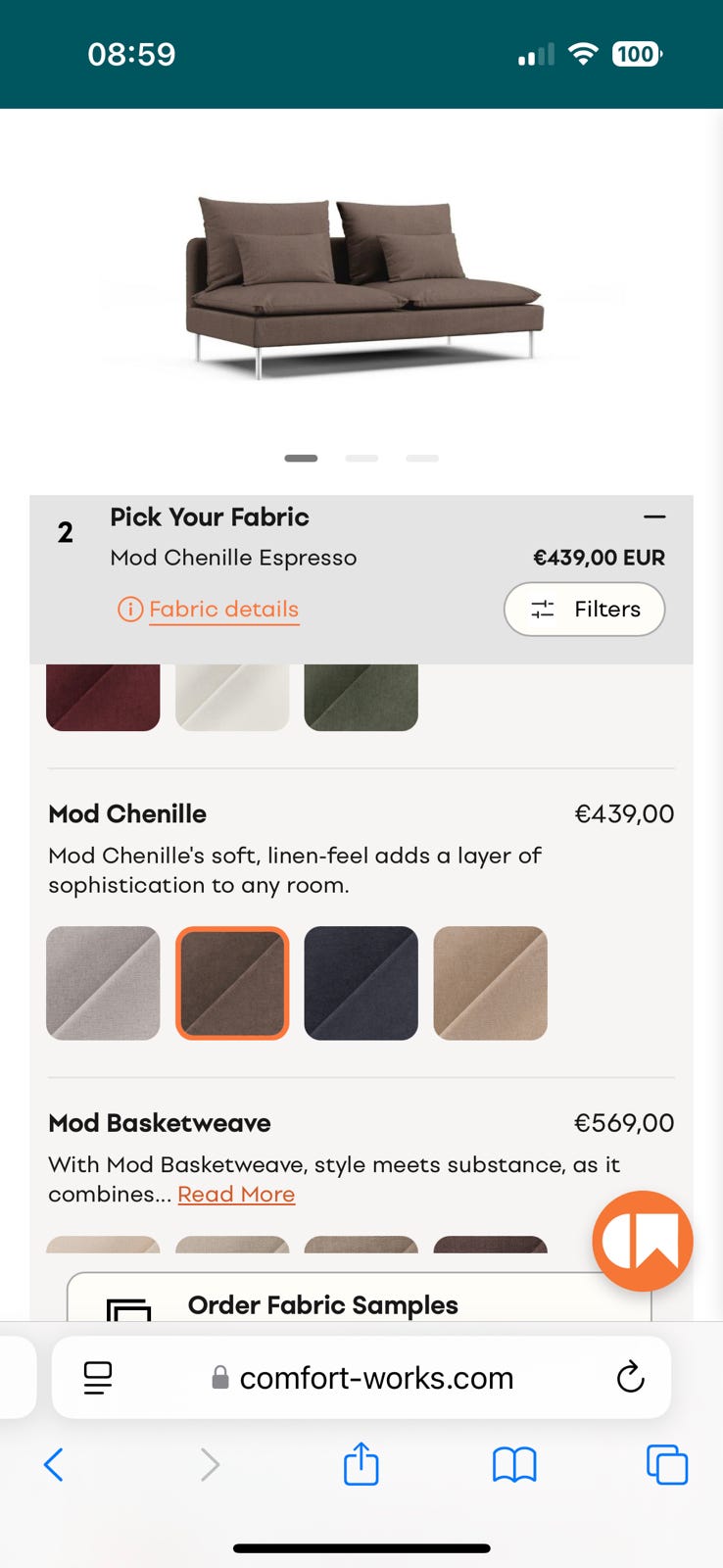Jump to the third sofa image dot
723x1568 pixels.
(x=422, y=458)
